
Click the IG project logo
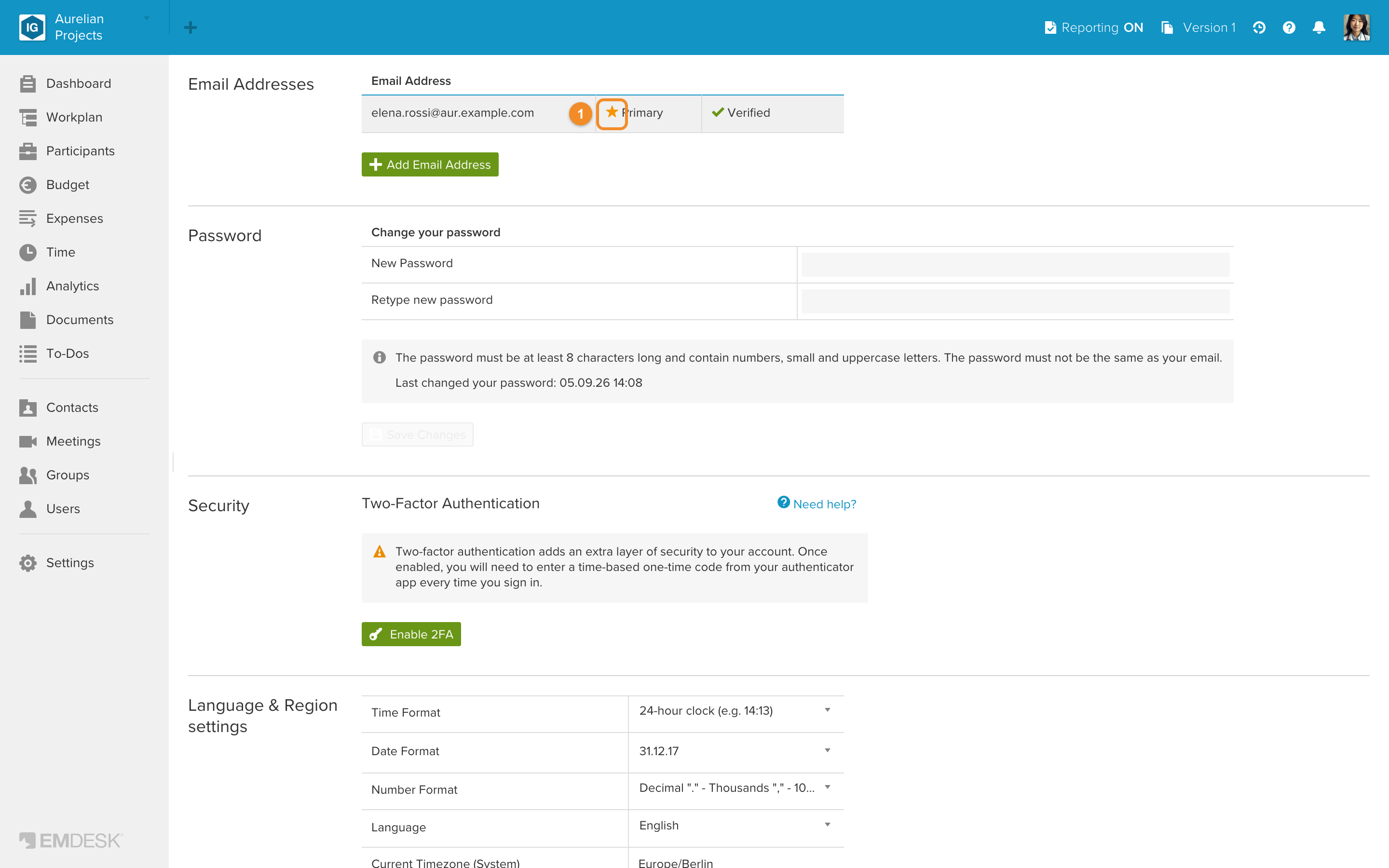[32, 27]
